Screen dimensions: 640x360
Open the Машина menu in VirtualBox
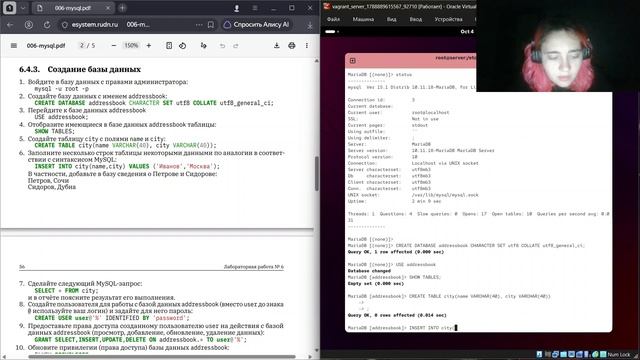(x=363, y=19)
